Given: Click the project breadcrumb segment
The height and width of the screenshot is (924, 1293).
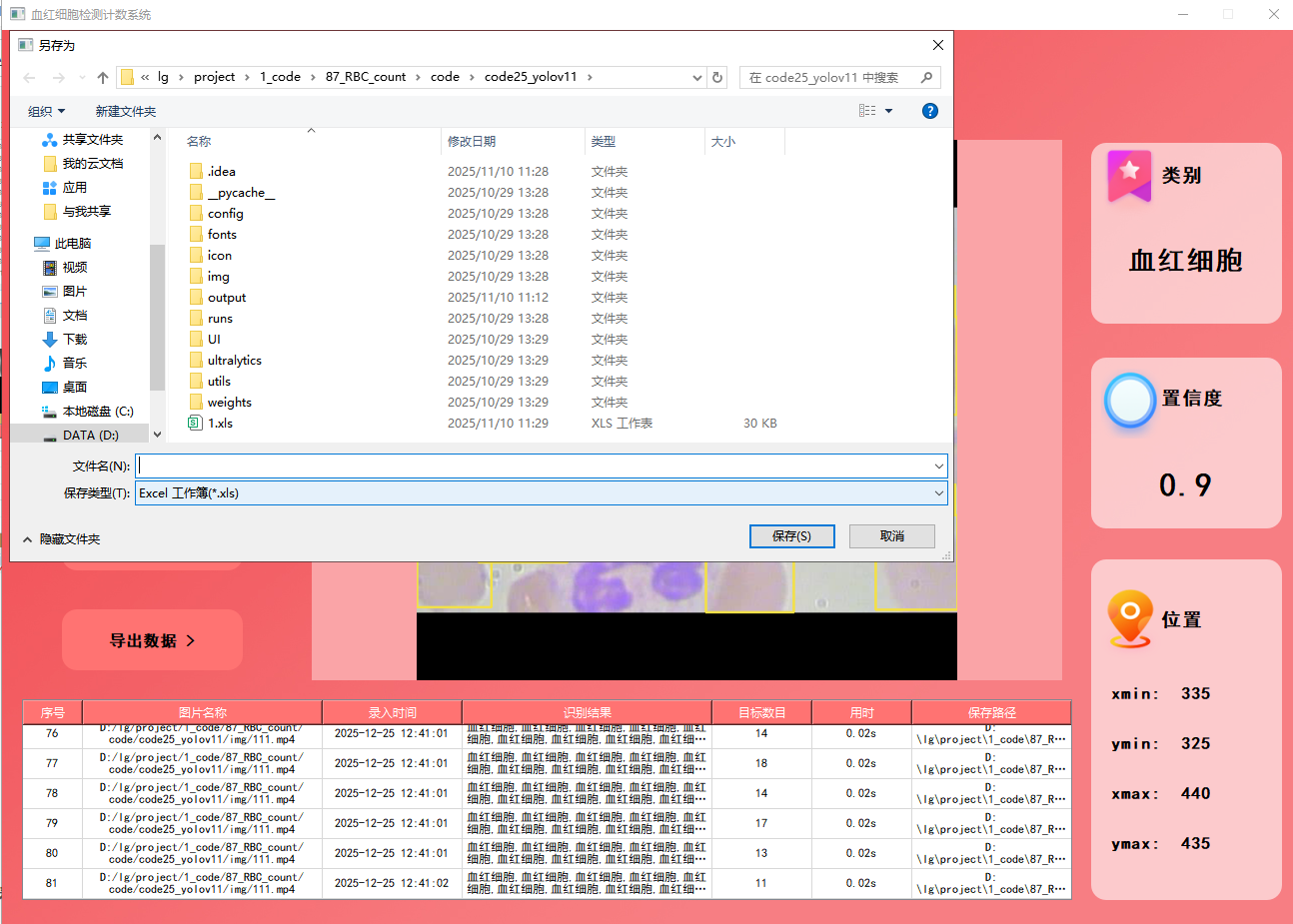Looking at the screenshot, I should [x=215, y=77].
